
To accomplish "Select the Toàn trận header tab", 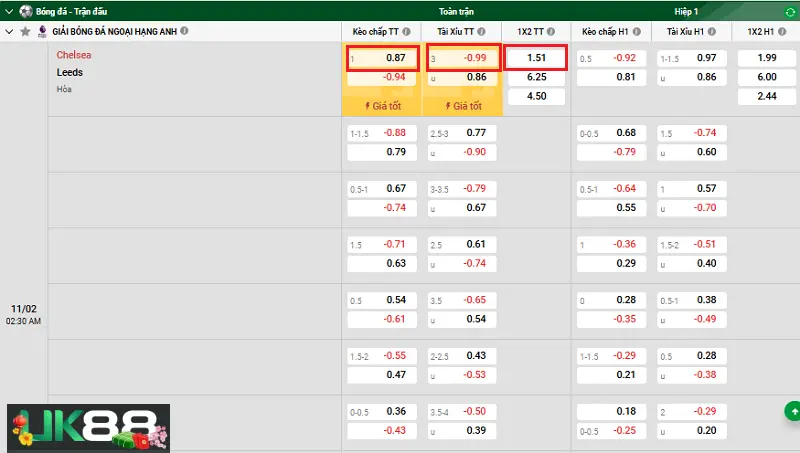I will 457,11.
